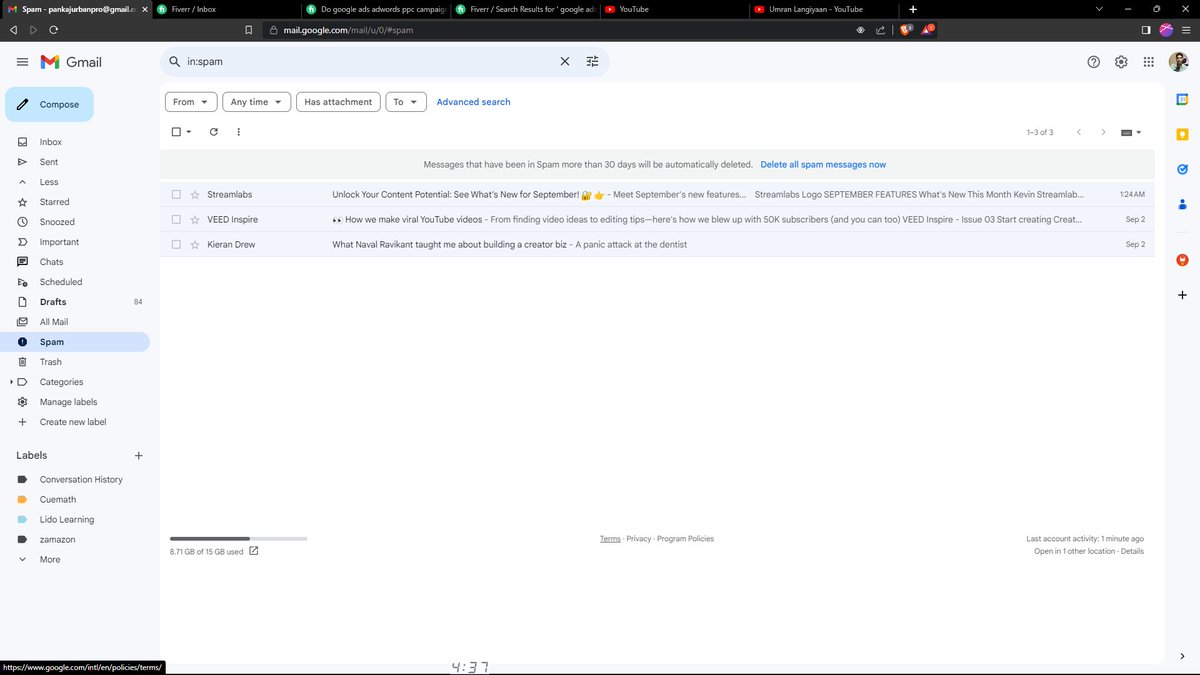Tick the select-all checkbox
Screen dimensions: 1200x675
click(x=176, y=132)
